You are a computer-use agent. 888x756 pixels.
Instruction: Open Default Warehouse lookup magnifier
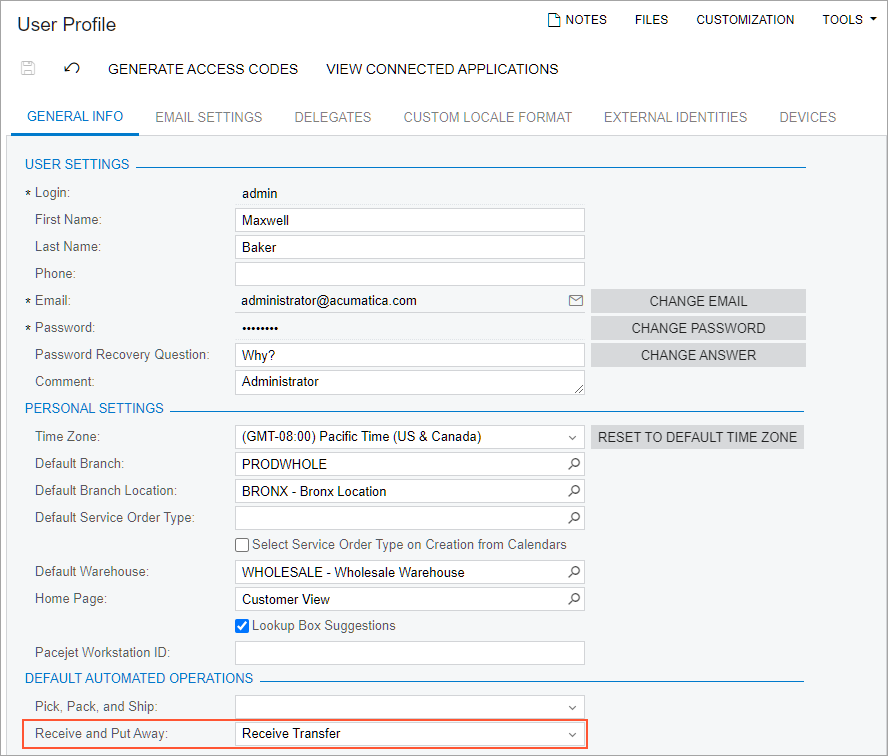click(x=574, y=572)
